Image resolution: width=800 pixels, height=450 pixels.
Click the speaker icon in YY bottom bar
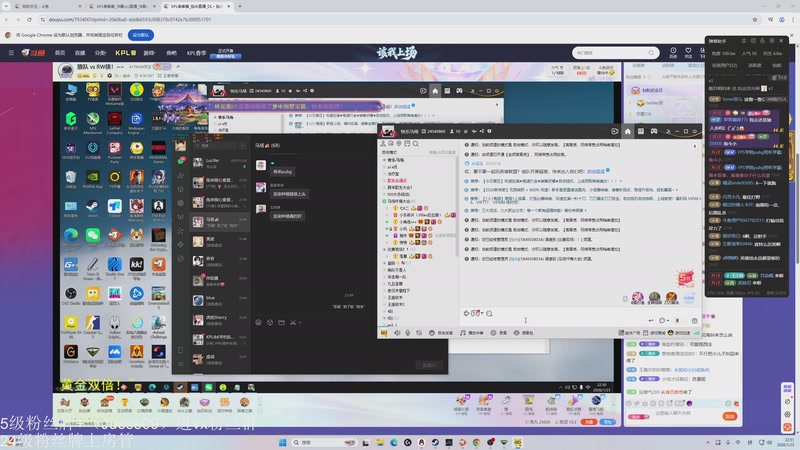pos(397,333)
